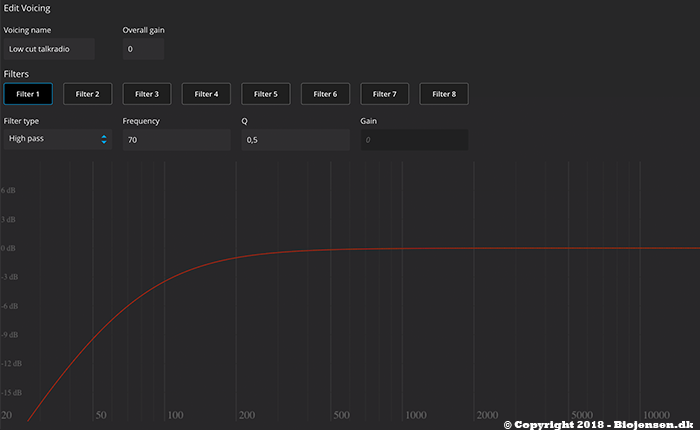
Task: Click the -3 dB axis label
Action: (9, 277)
